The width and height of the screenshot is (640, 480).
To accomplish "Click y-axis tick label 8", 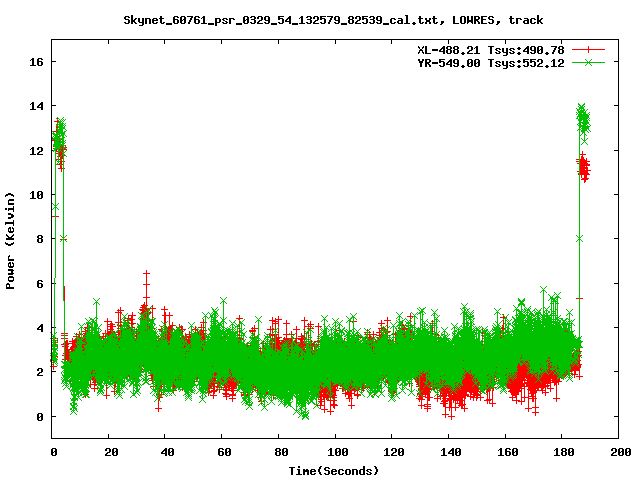I will (x=40, y=239).
